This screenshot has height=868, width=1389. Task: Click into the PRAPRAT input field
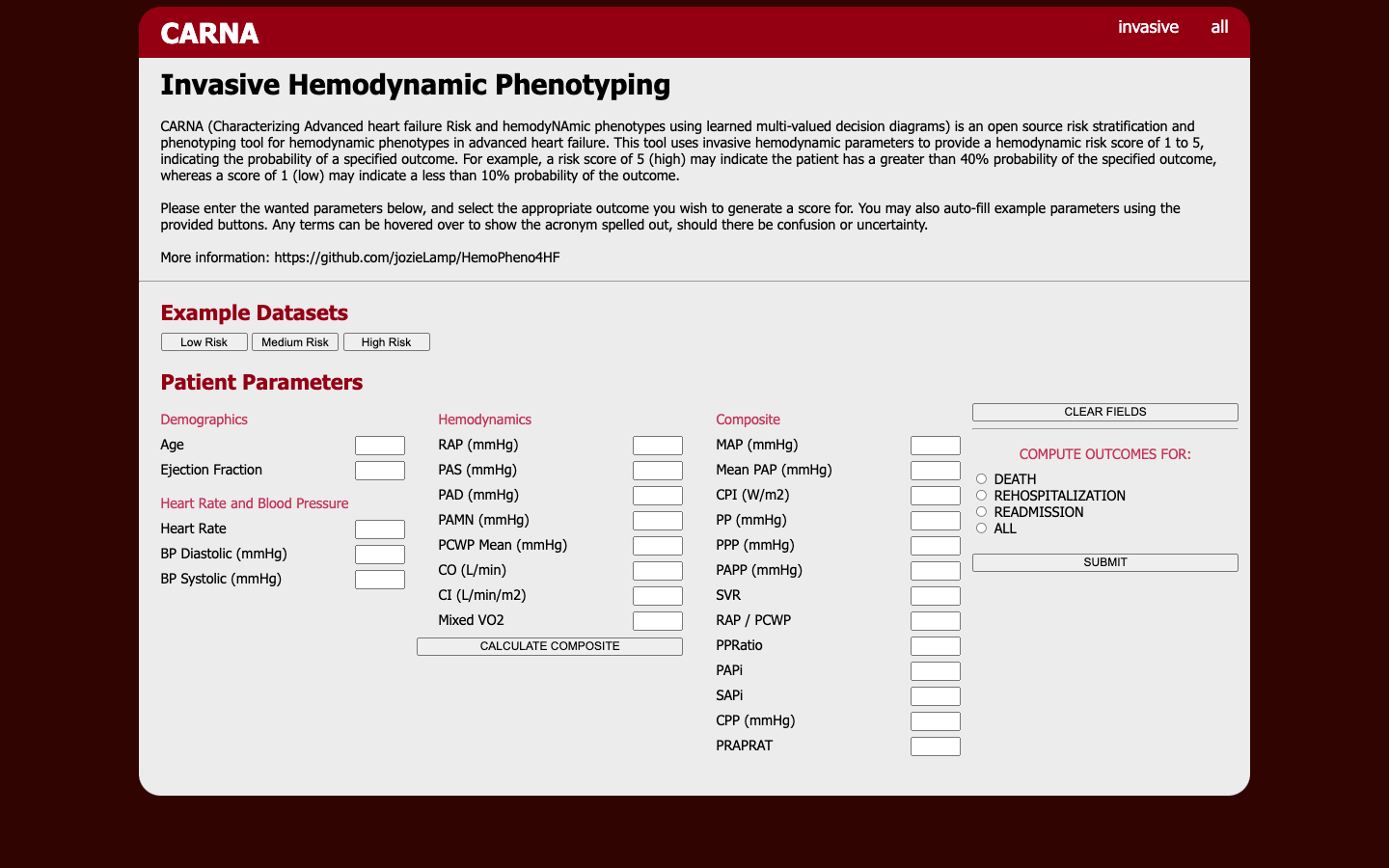coord(936,746)
